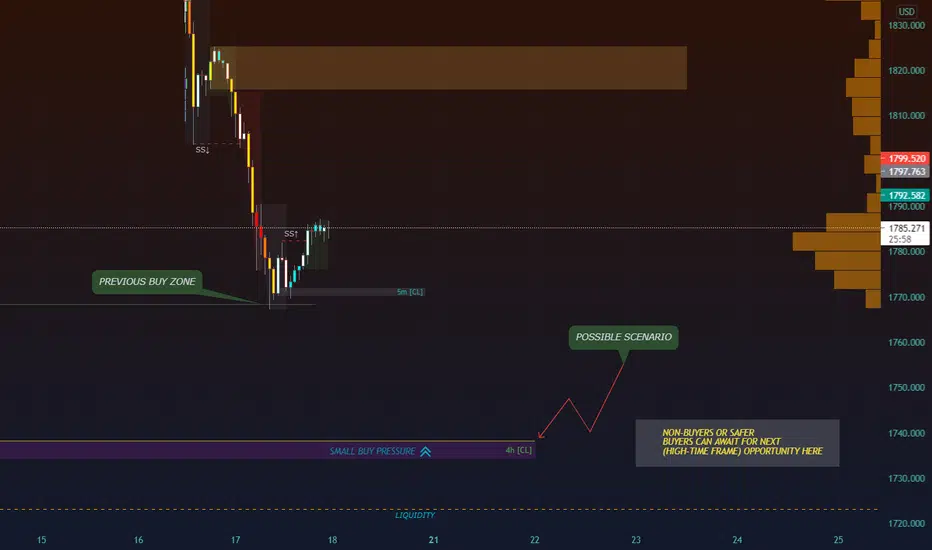Click the 1720.000 price axis label
This screenshot has width=932, height=550.
pos(906,523)
